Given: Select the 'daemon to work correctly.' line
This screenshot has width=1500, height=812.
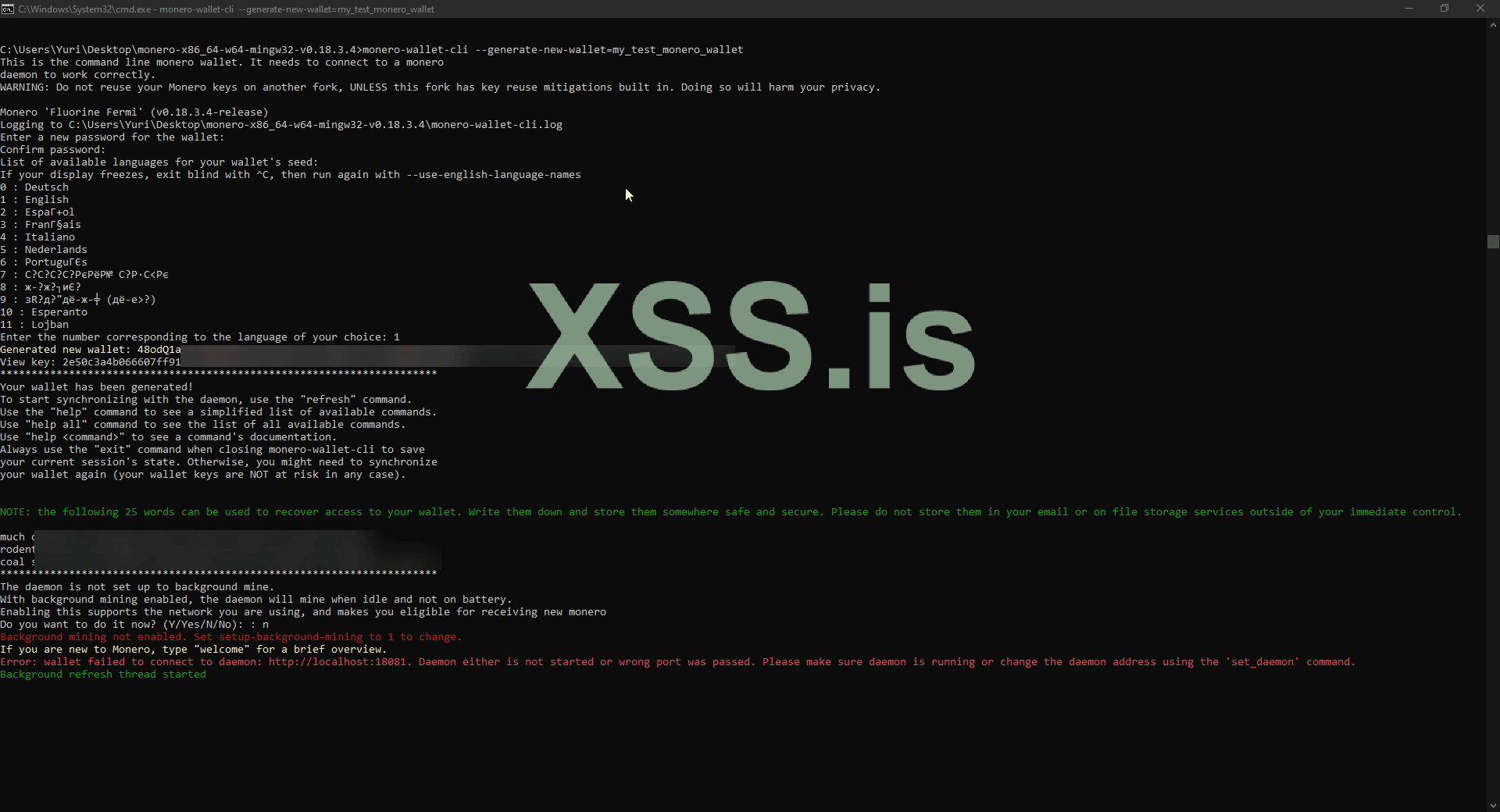Looking at the screenshot, I should [x=78, y=75].
